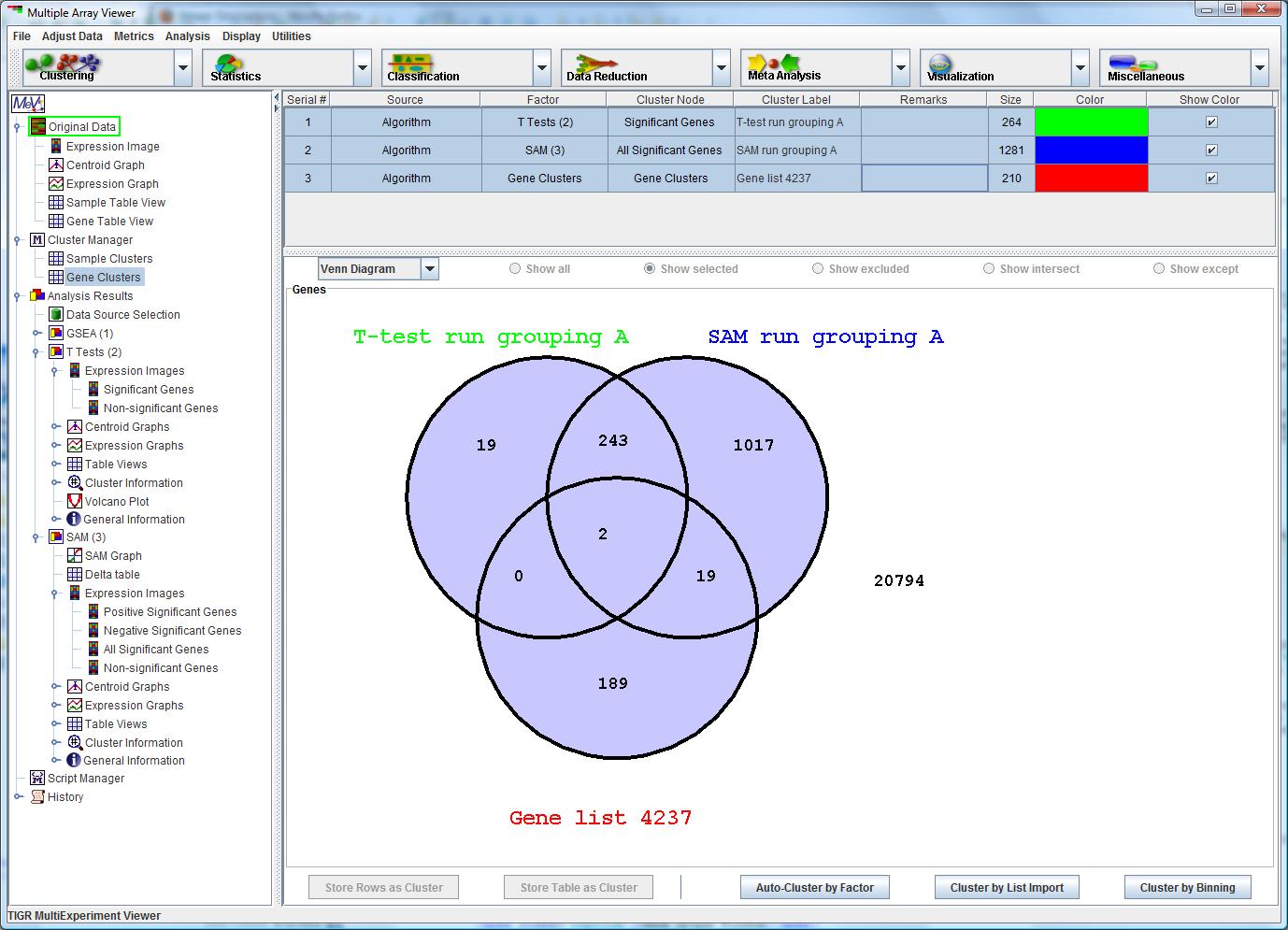The height and width of the screenshot is (930, 1288).
Task: Uncheck Show Color for T-test grouping row
Action: tap(1211, 122)
